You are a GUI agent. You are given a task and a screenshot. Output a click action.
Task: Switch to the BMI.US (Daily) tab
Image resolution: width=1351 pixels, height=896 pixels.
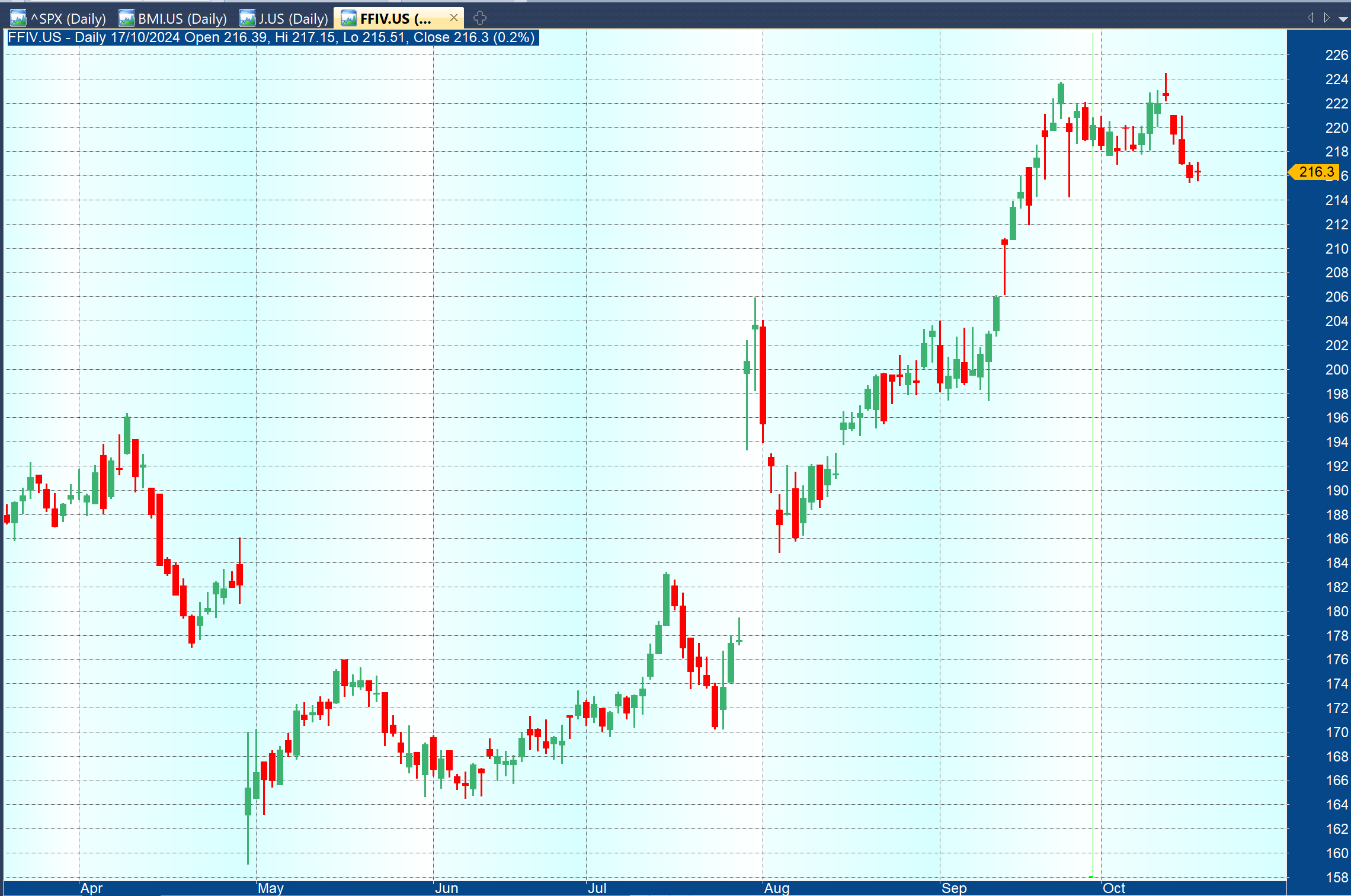pyautogui.click(x=173, y=18)
